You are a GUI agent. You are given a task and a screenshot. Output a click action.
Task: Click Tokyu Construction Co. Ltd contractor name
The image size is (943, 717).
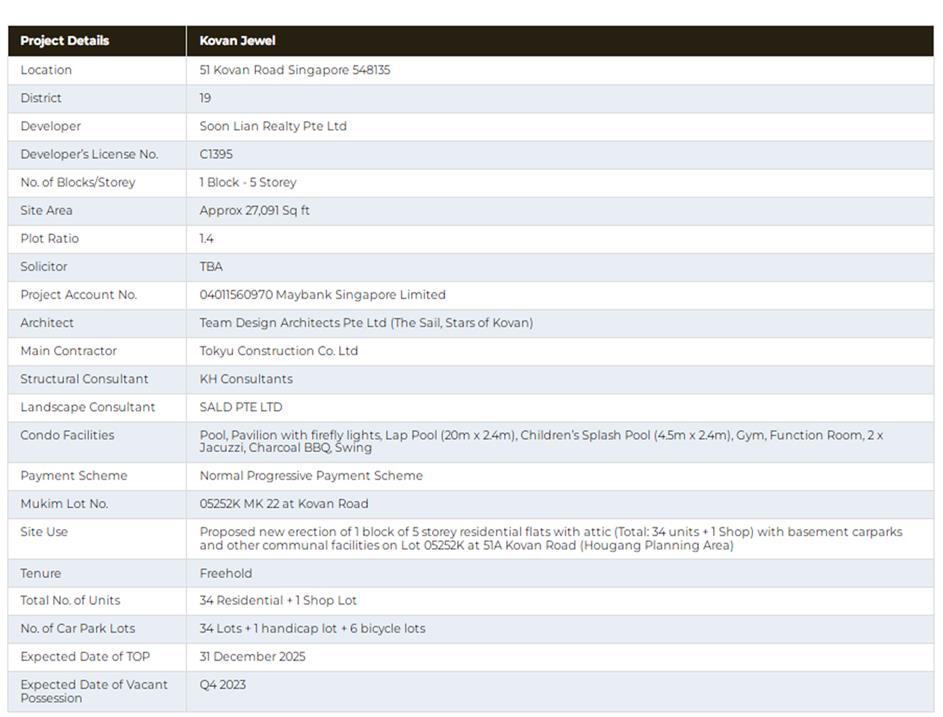[x=278, y=351]
